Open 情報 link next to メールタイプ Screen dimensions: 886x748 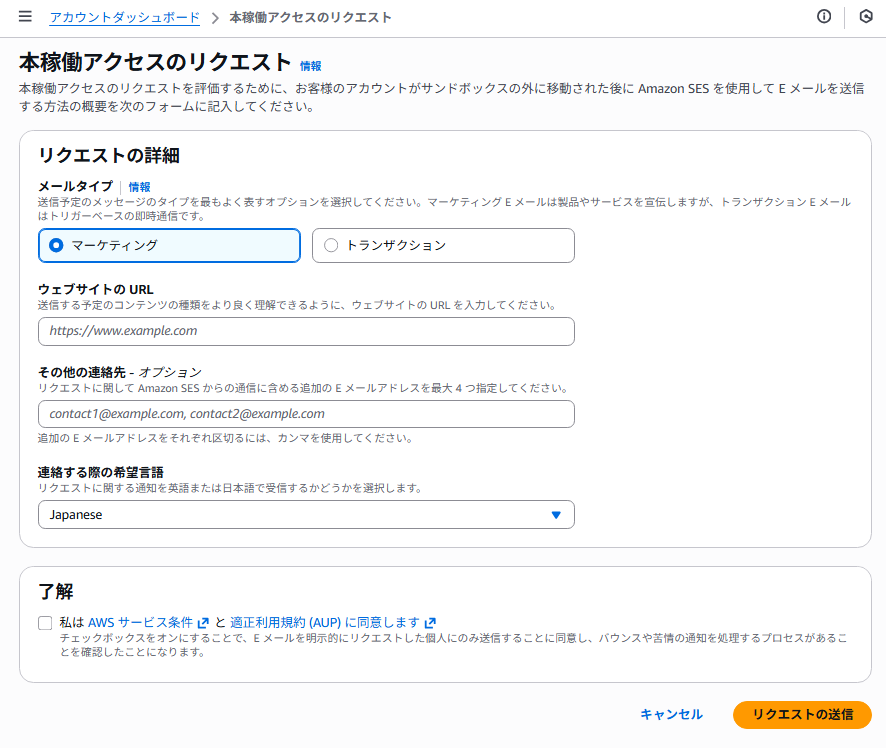coord(139,187)
